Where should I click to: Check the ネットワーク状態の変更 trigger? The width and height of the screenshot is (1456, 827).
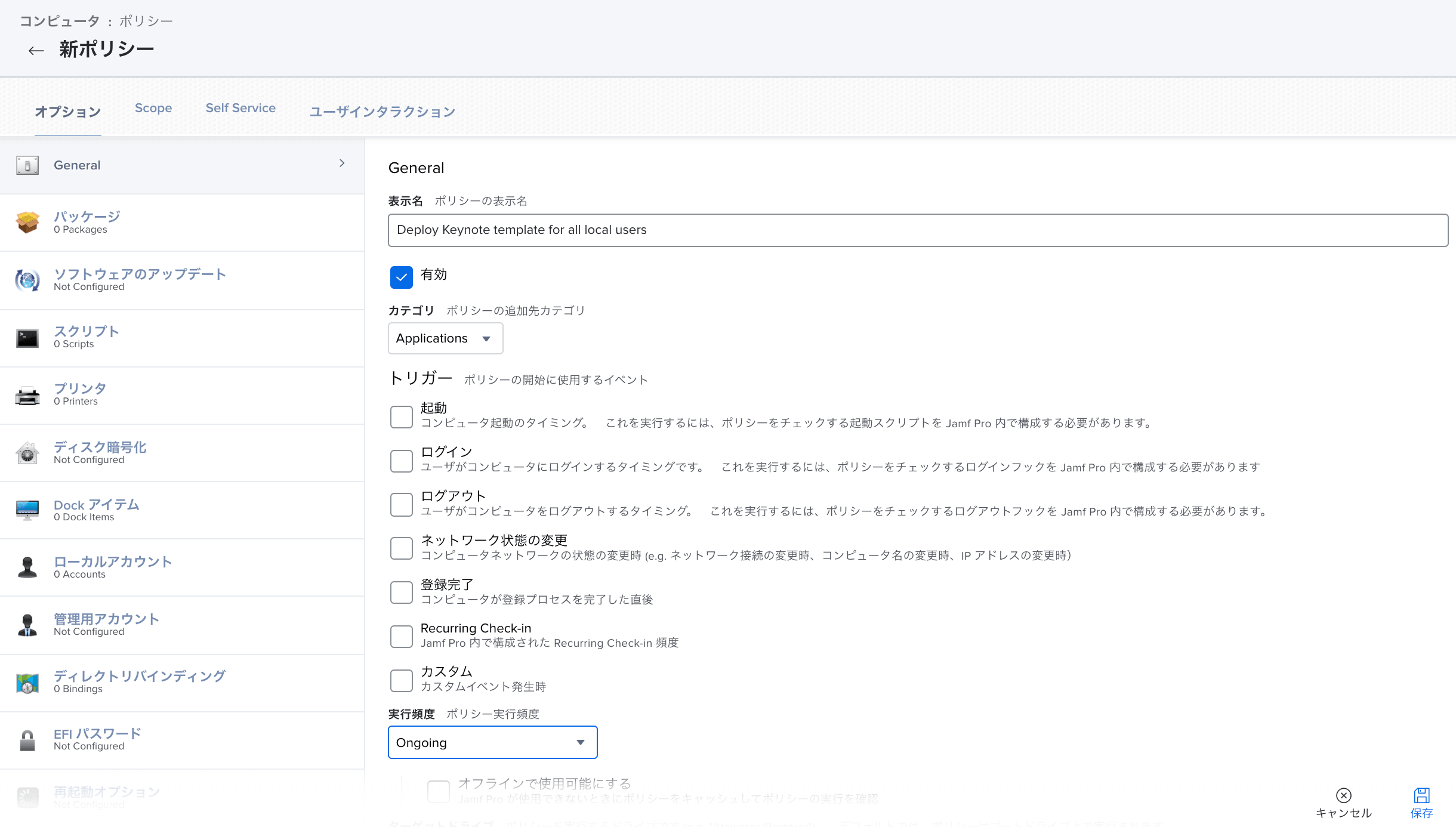click(402, 548)
